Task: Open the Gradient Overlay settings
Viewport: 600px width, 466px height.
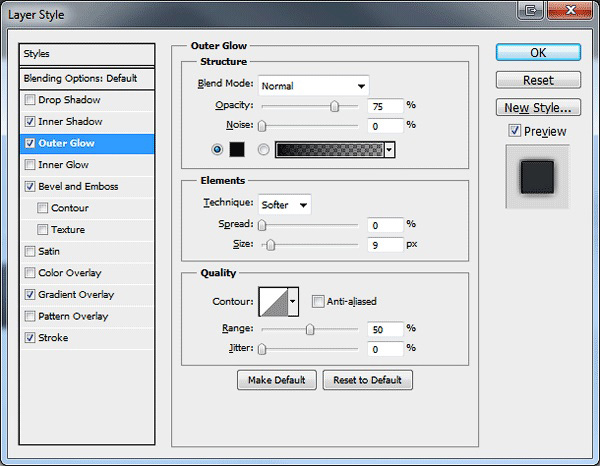Action: [x=76, y=295]
